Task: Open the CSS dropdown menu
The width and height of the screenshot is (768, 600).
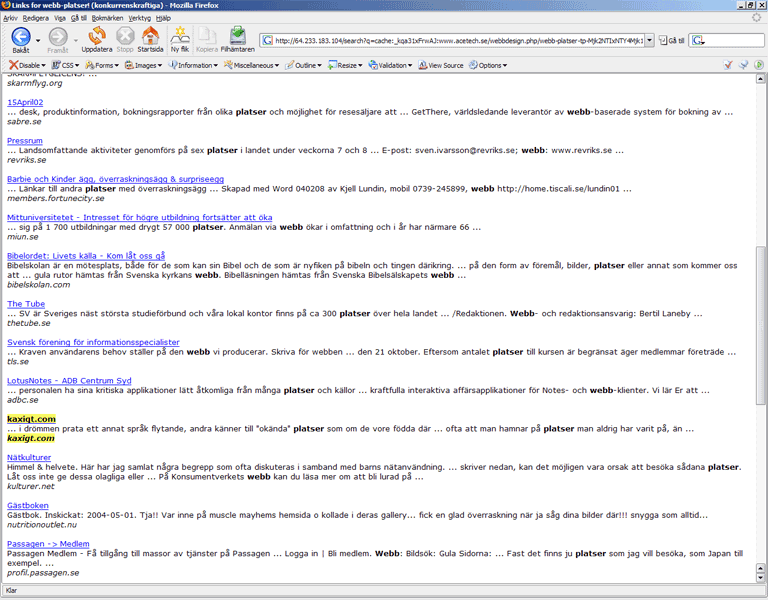Action: pos(66,65)
